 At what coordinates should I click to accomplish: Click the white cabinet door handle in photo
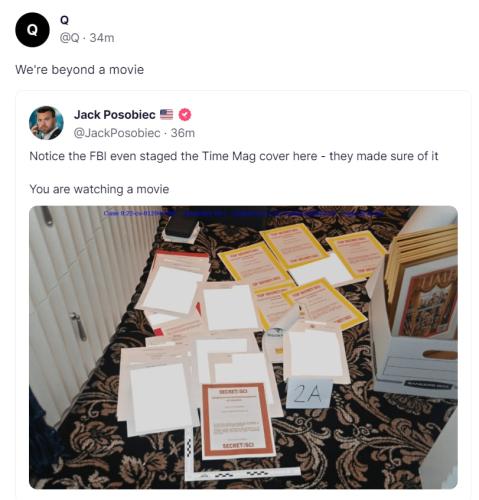click(x=78, y=326)
